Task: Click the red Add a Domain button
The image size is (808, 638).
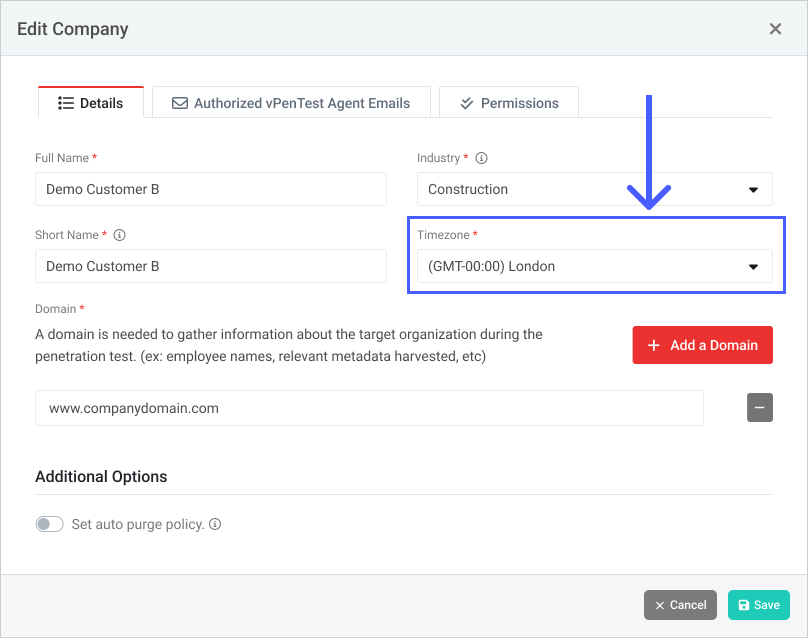Action: click(702, 345)
